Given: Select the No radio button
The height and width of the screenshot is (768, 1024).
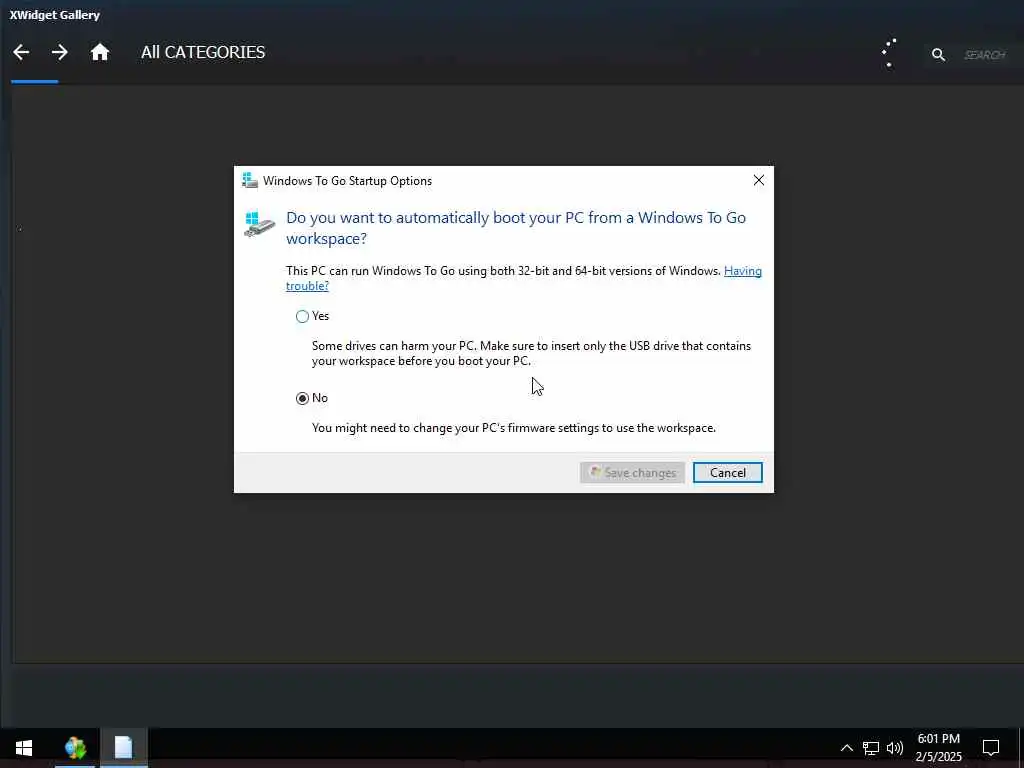Looking at the screenshot, I should [302, 398].
